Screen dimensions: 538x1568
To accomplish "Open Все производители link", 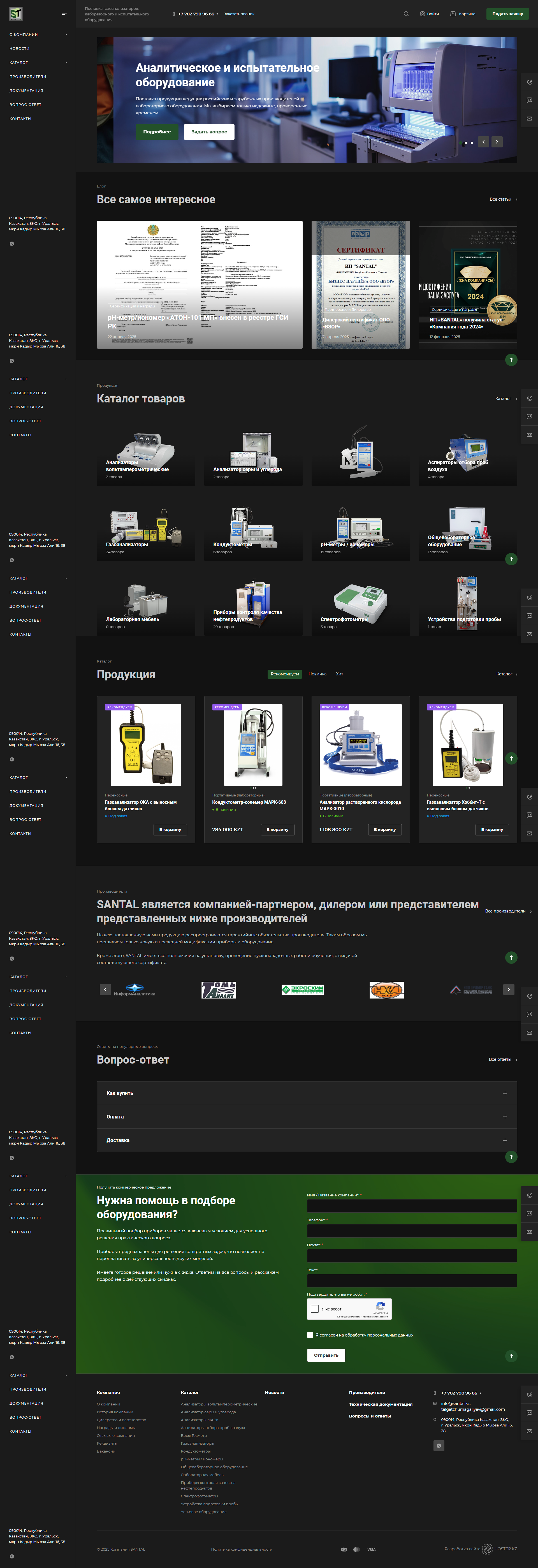I will click(x=508, y=911).
